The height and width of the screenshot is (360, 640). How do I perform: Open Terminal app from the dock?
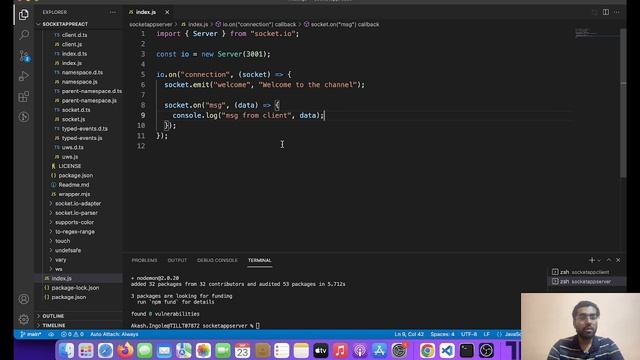(466, 350)
